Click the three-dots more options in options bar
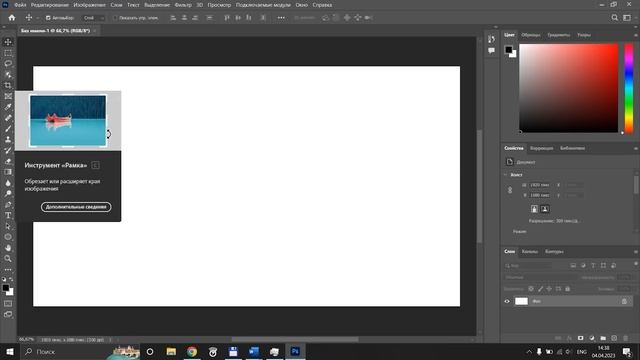Screen dimensions: 640x360 (281, 18)
